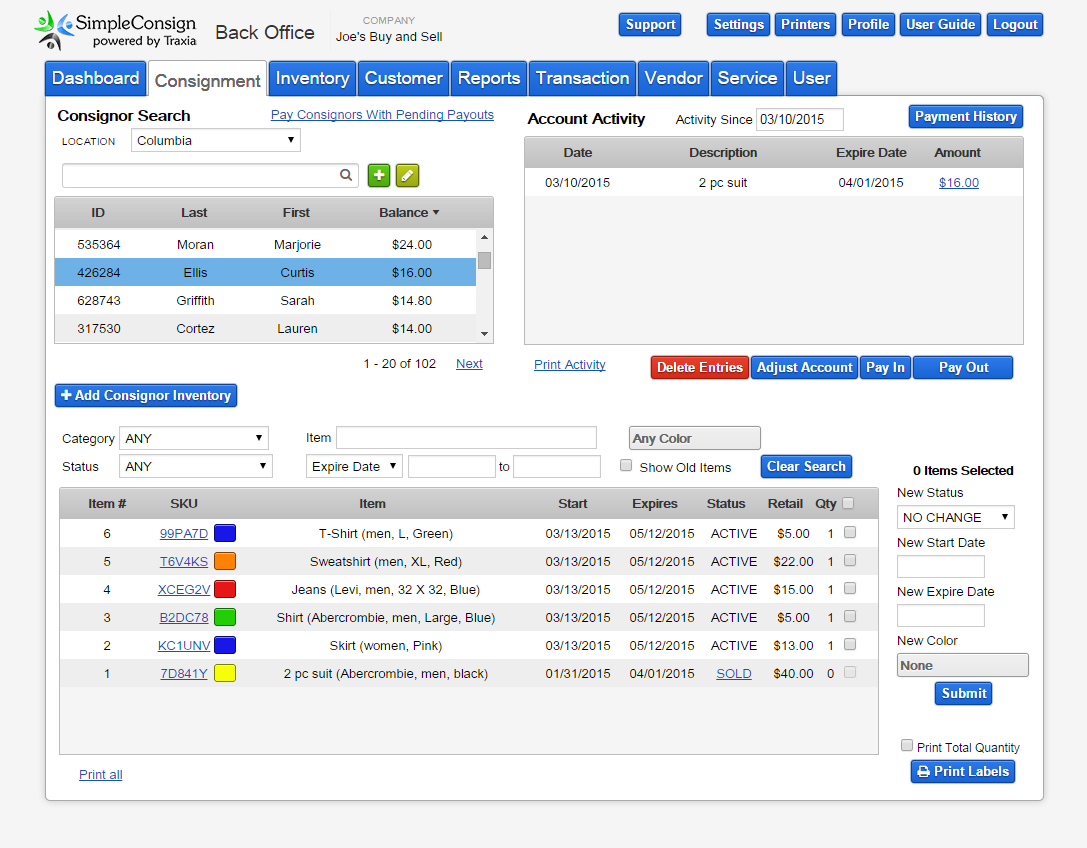The image size is (1087, 848).
Task: Open the Reports tab
Action: pyautogui.click(x=488, y=78)
